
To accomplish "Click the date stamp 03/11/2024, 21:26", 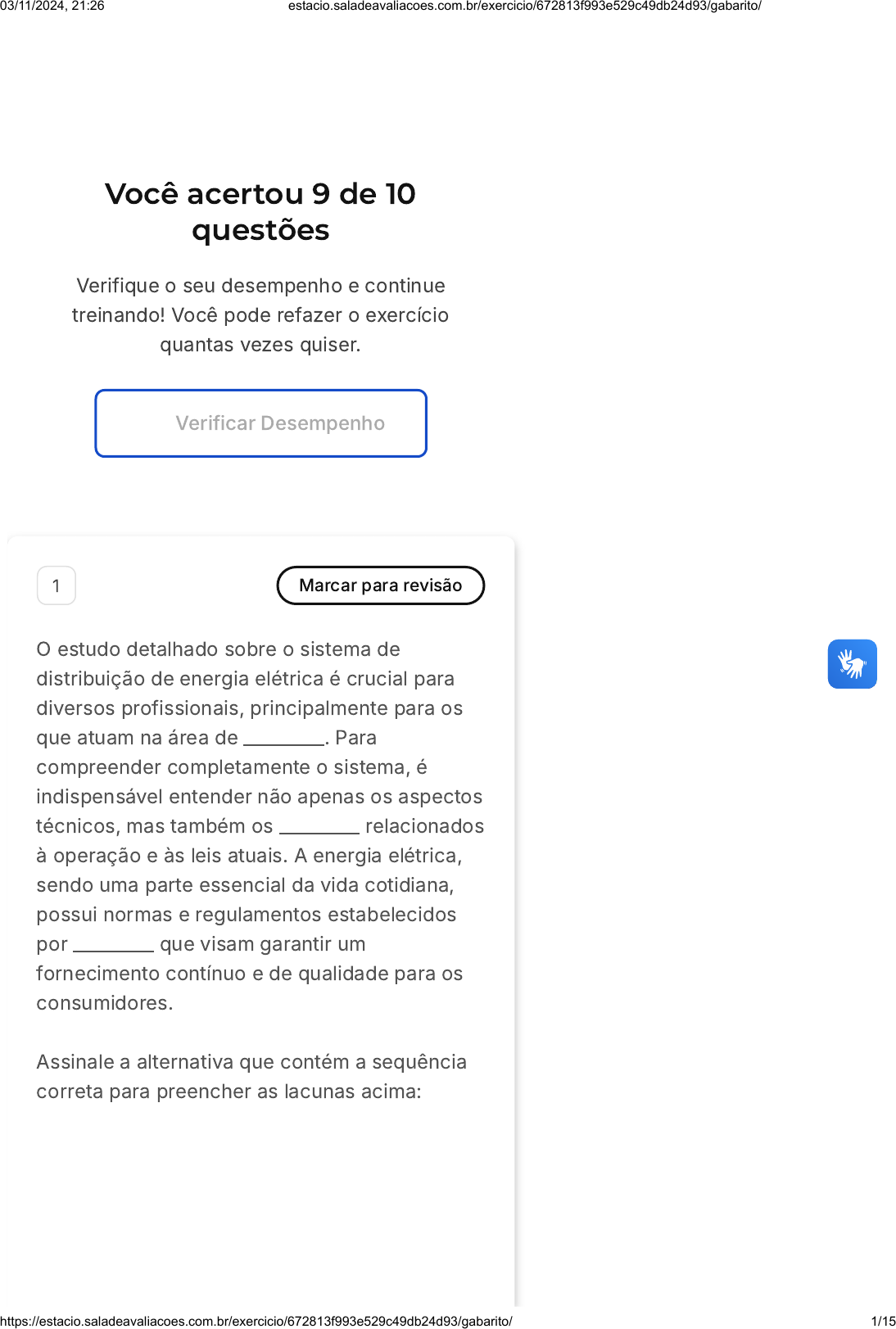I will coord(52,6).
